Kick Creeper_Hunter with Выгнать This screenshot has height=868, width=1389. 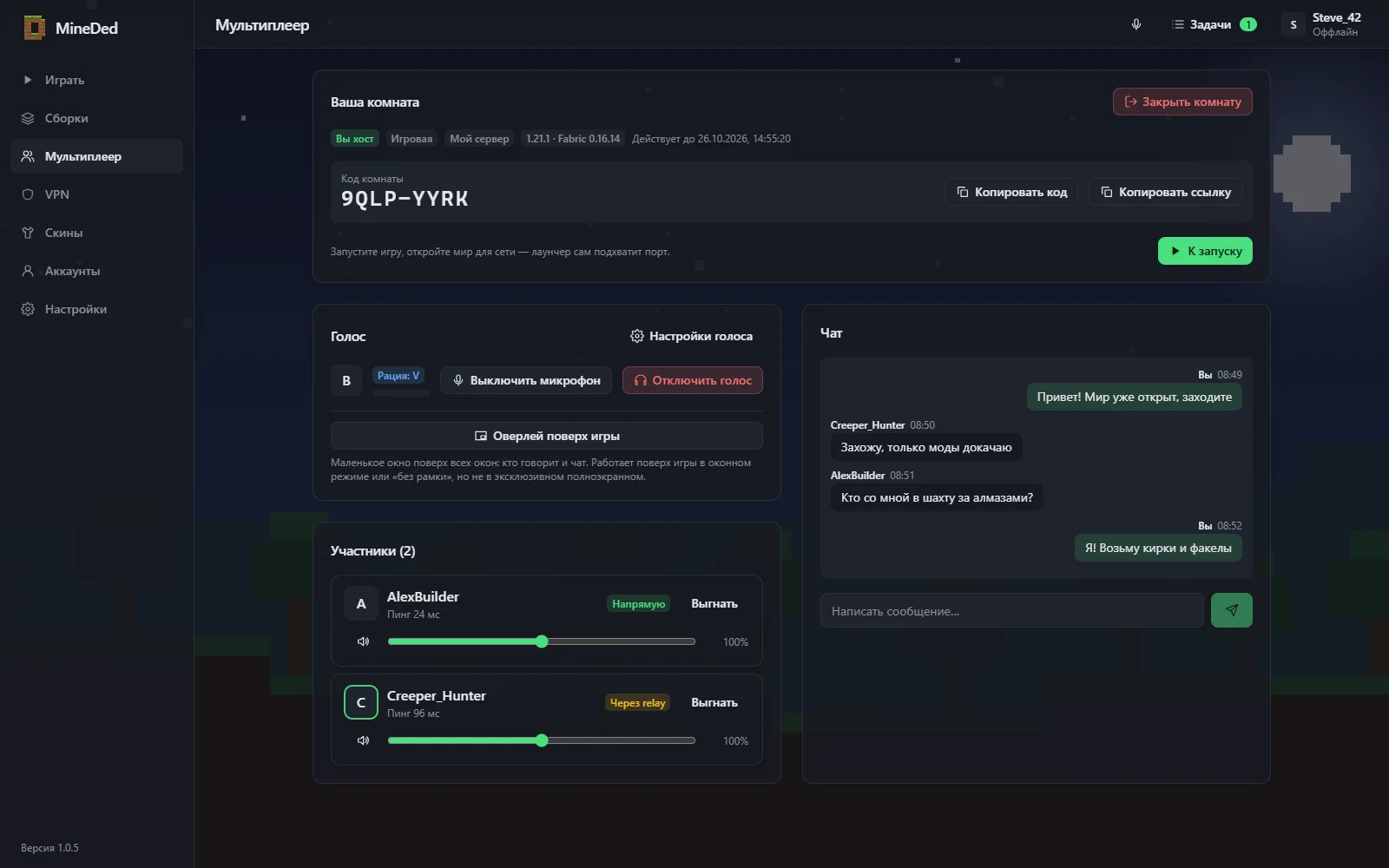(714, 702)
